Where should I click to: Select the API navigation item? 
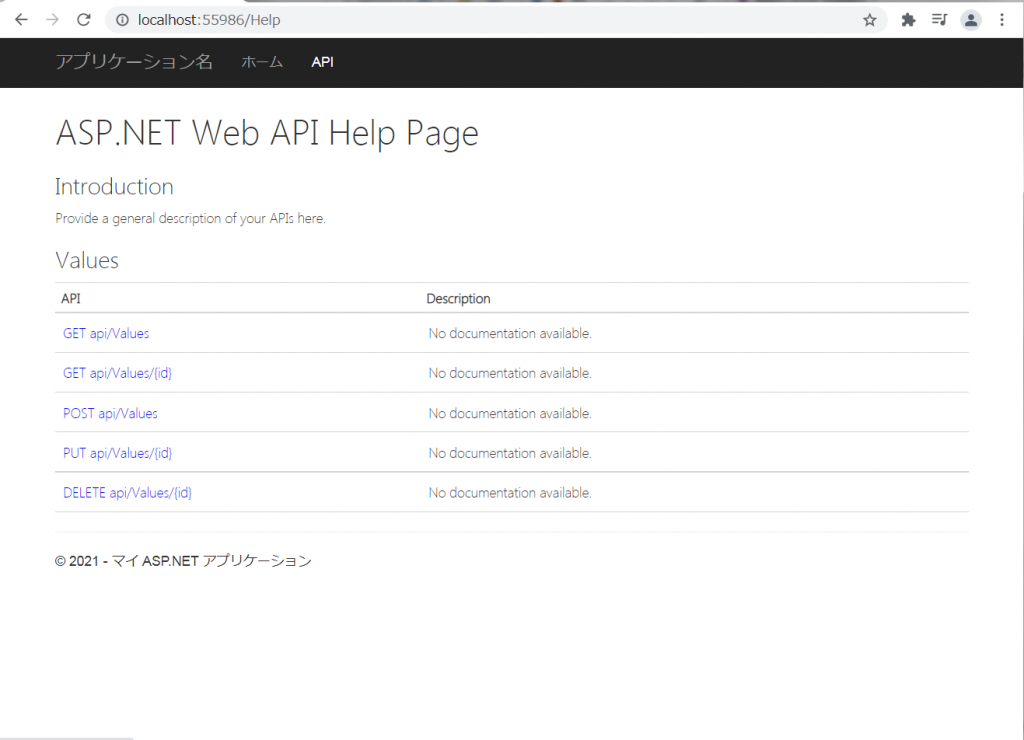point(322,62)
